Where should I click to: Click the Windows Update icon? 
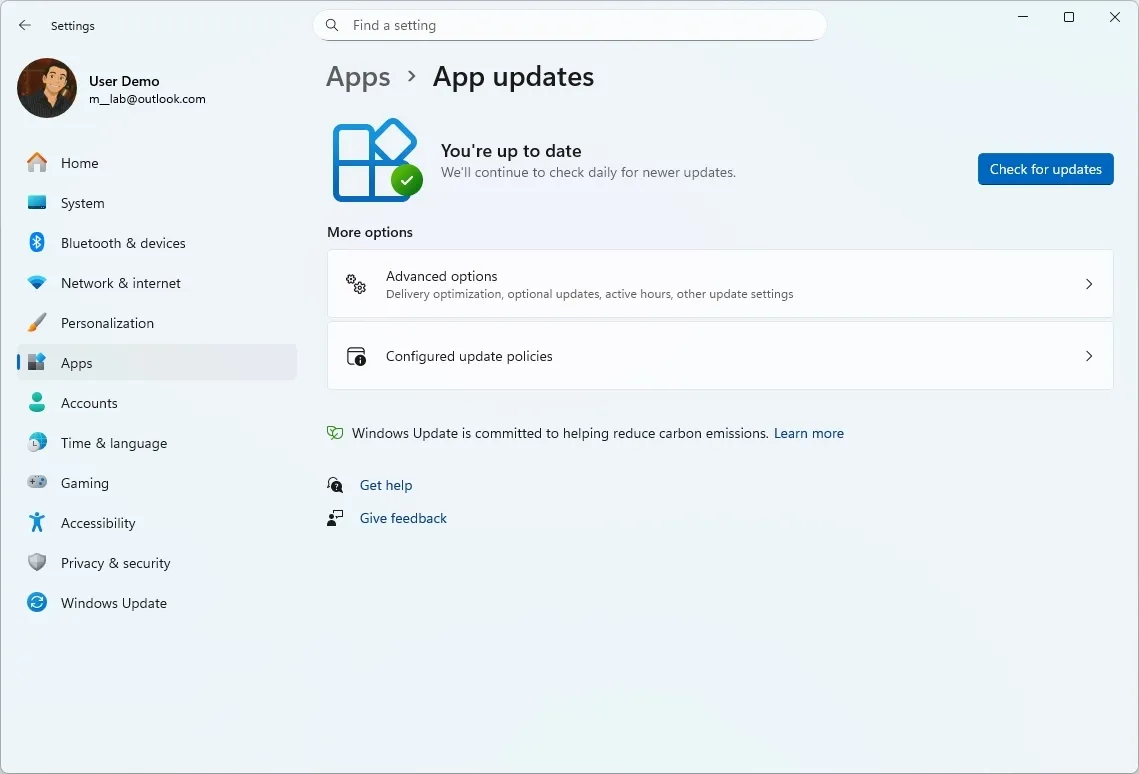pyautogui.click(x=37, y=603)
